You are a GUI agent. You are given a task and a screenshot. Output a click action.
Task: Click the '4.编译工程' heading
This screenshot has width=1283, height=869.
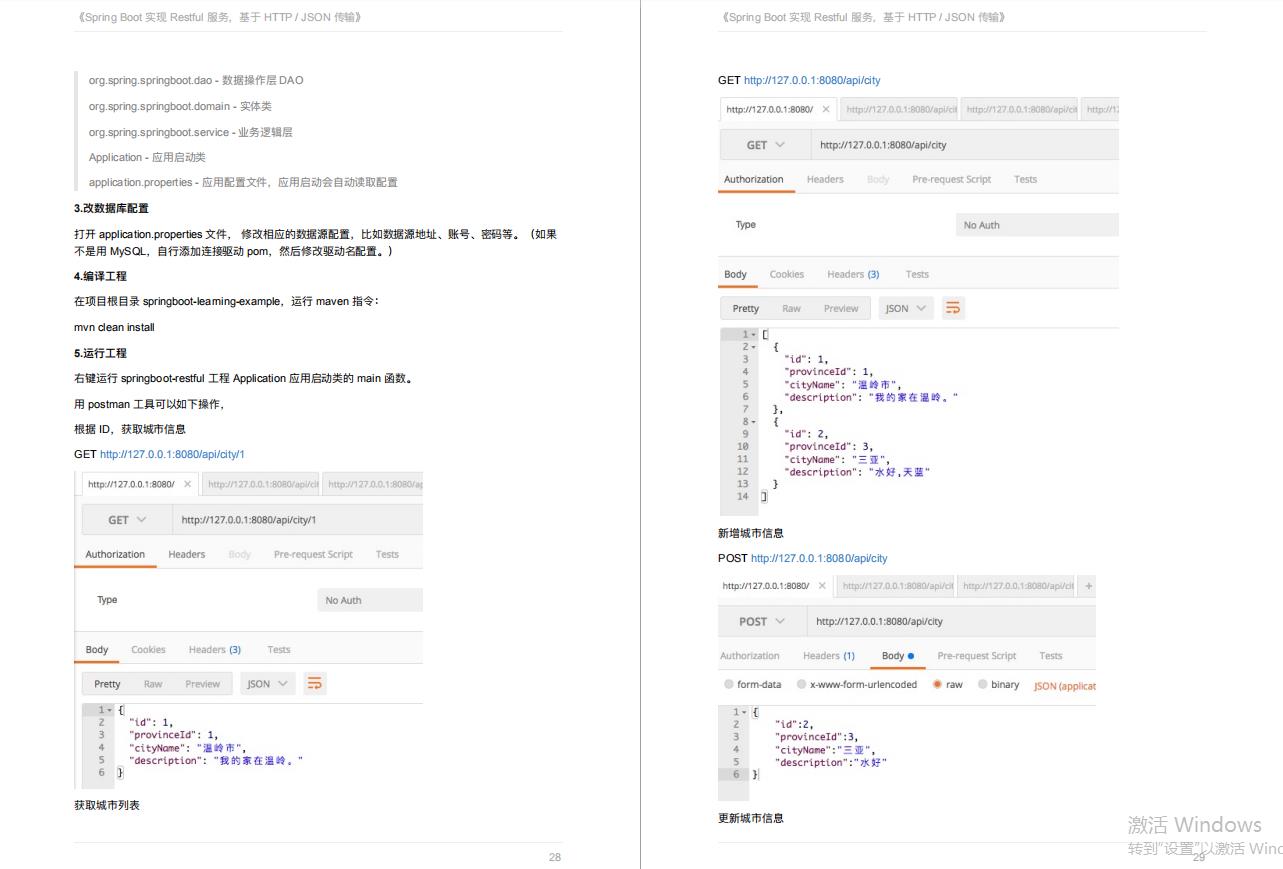point(100,276)
